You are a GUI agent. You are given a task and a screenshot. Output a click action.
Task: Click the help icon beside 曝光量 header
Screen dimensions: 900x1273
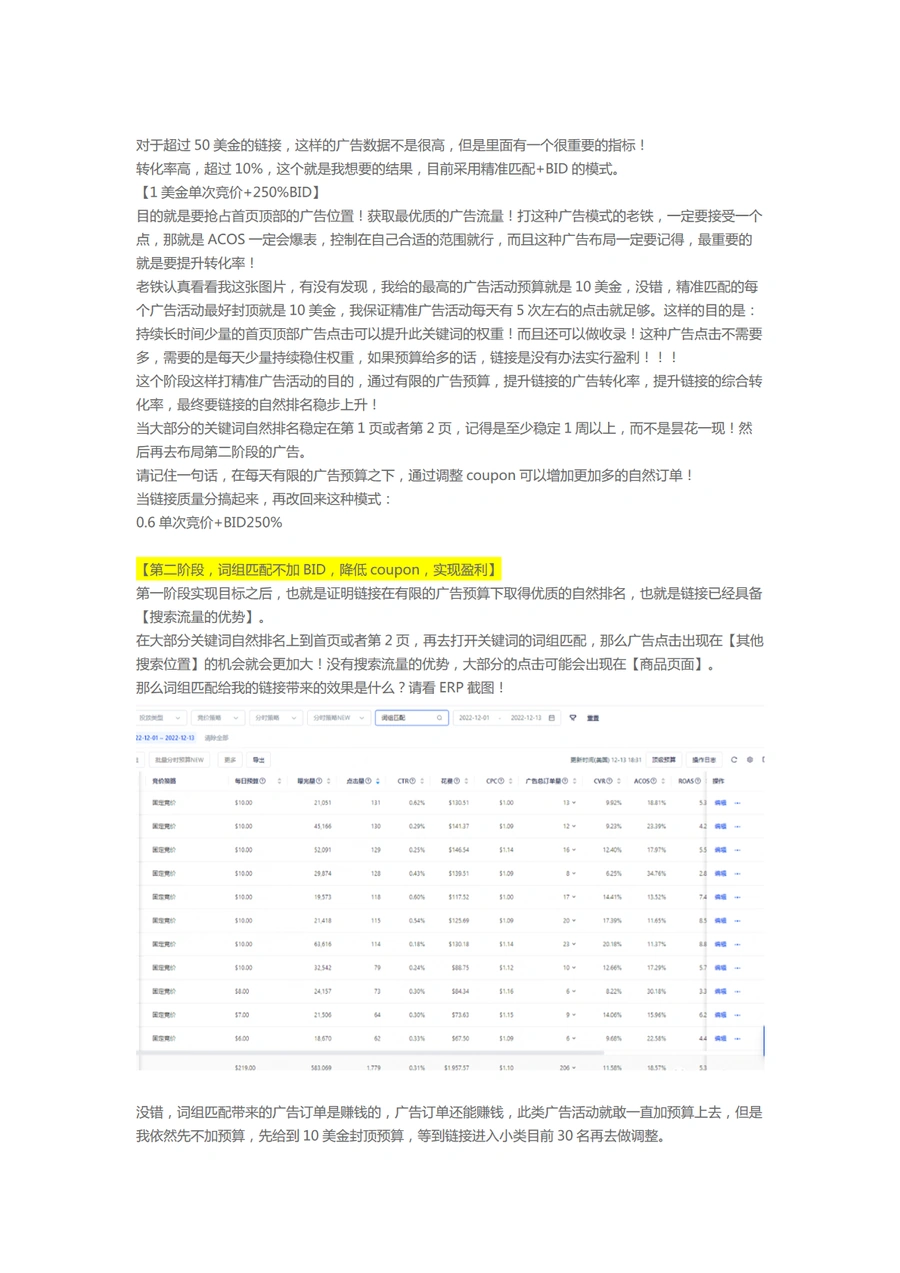click(x=319, y=781)
